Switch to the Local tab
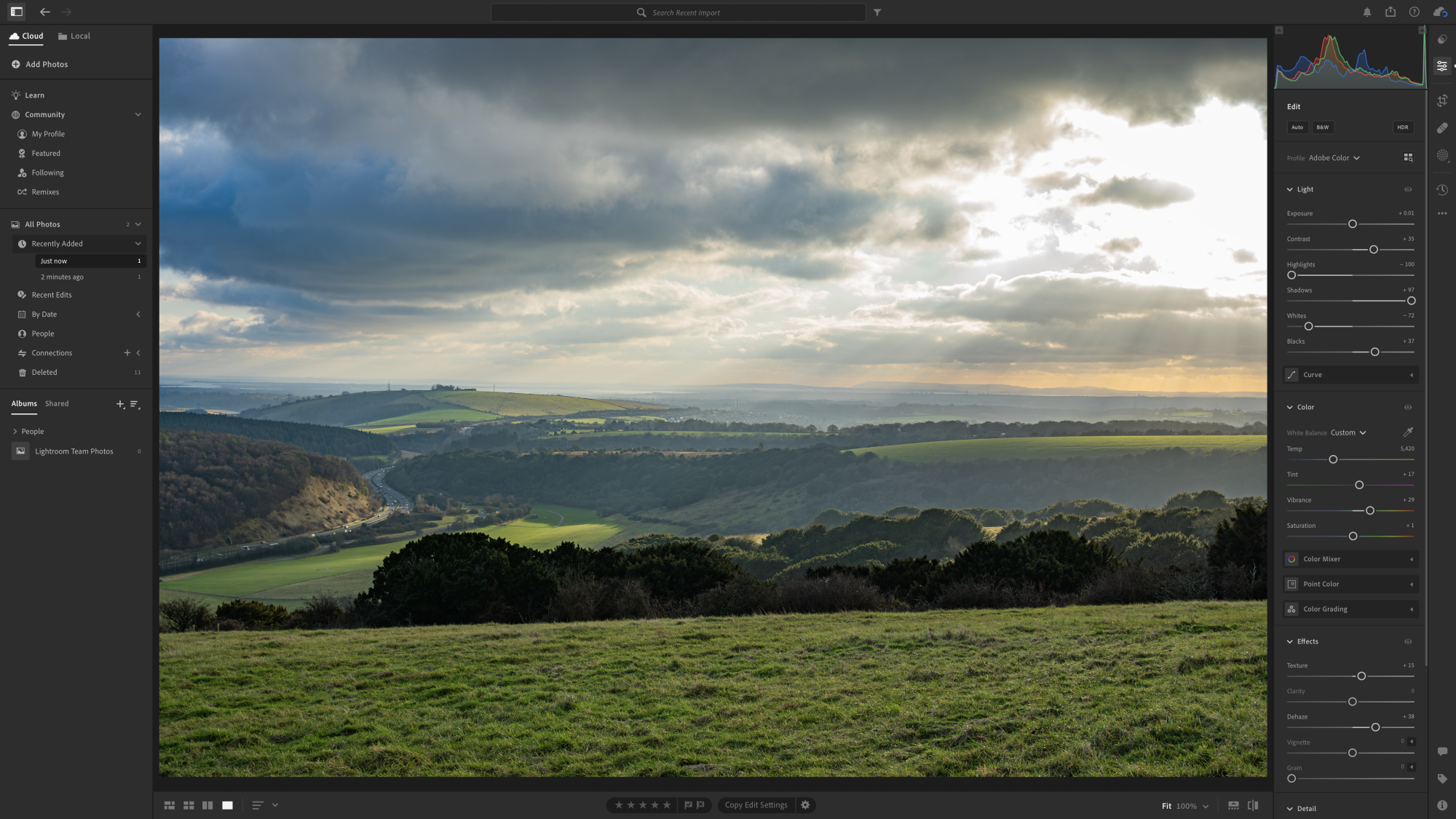Image resolution: width=1456 pixels, height=819 pixels. click(74, 36)
